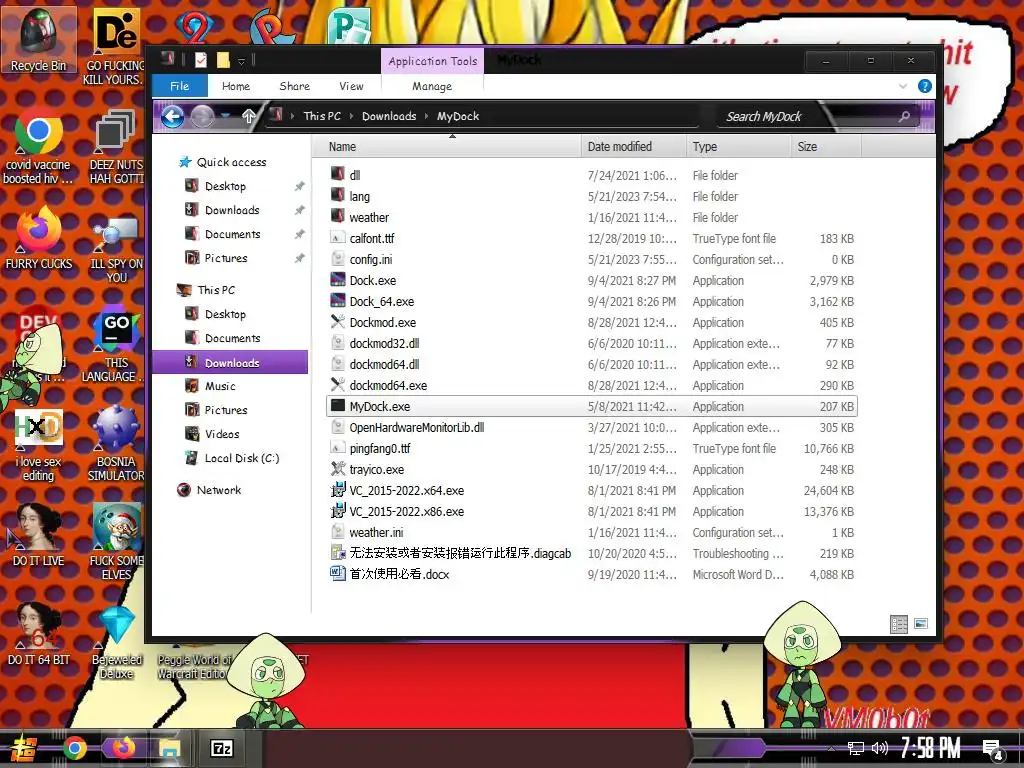Go up one folder level
This screenshot has width=1024, height=768.
click(x=248, y=117)
